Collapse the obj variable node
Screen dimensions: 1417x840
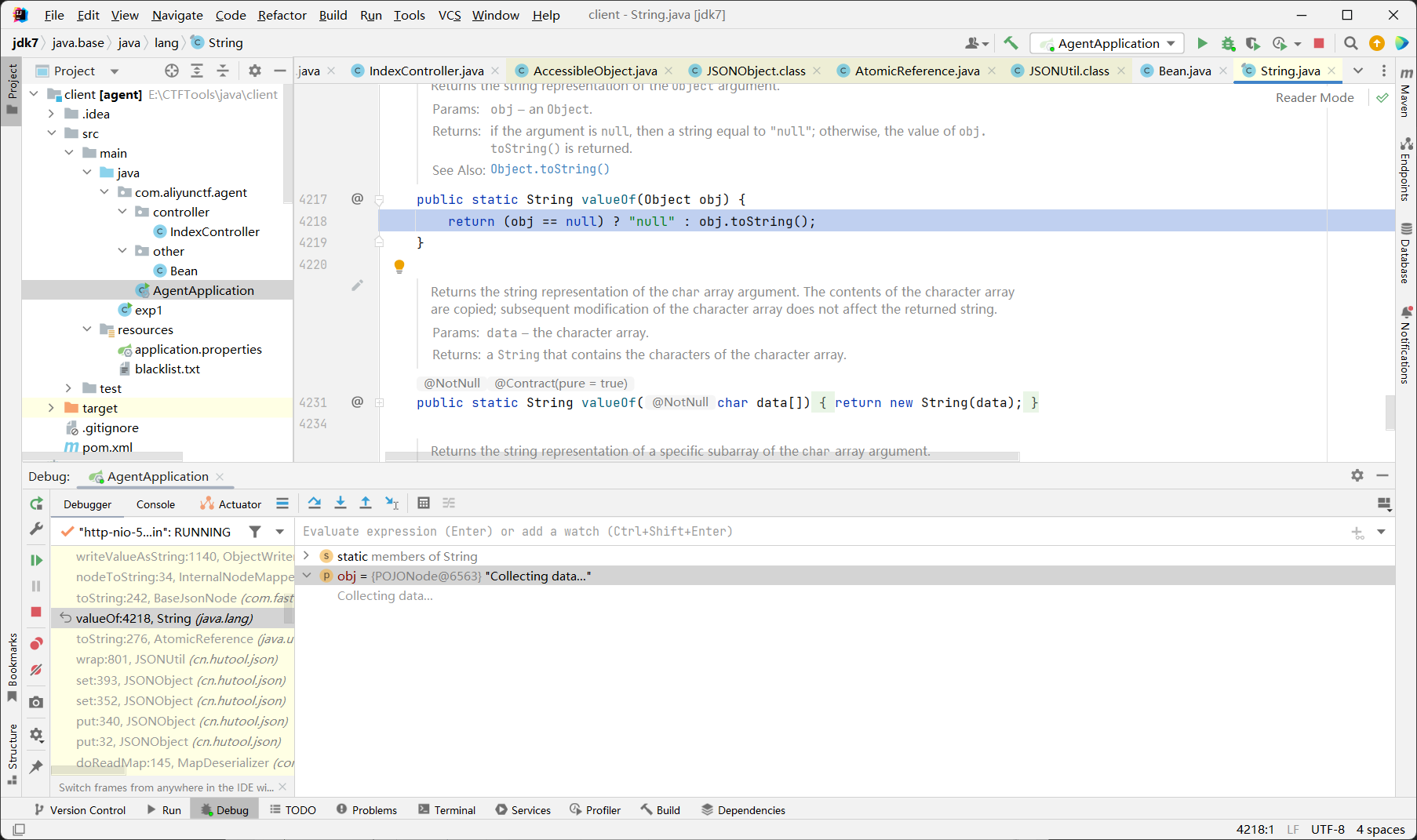point(306,576)
